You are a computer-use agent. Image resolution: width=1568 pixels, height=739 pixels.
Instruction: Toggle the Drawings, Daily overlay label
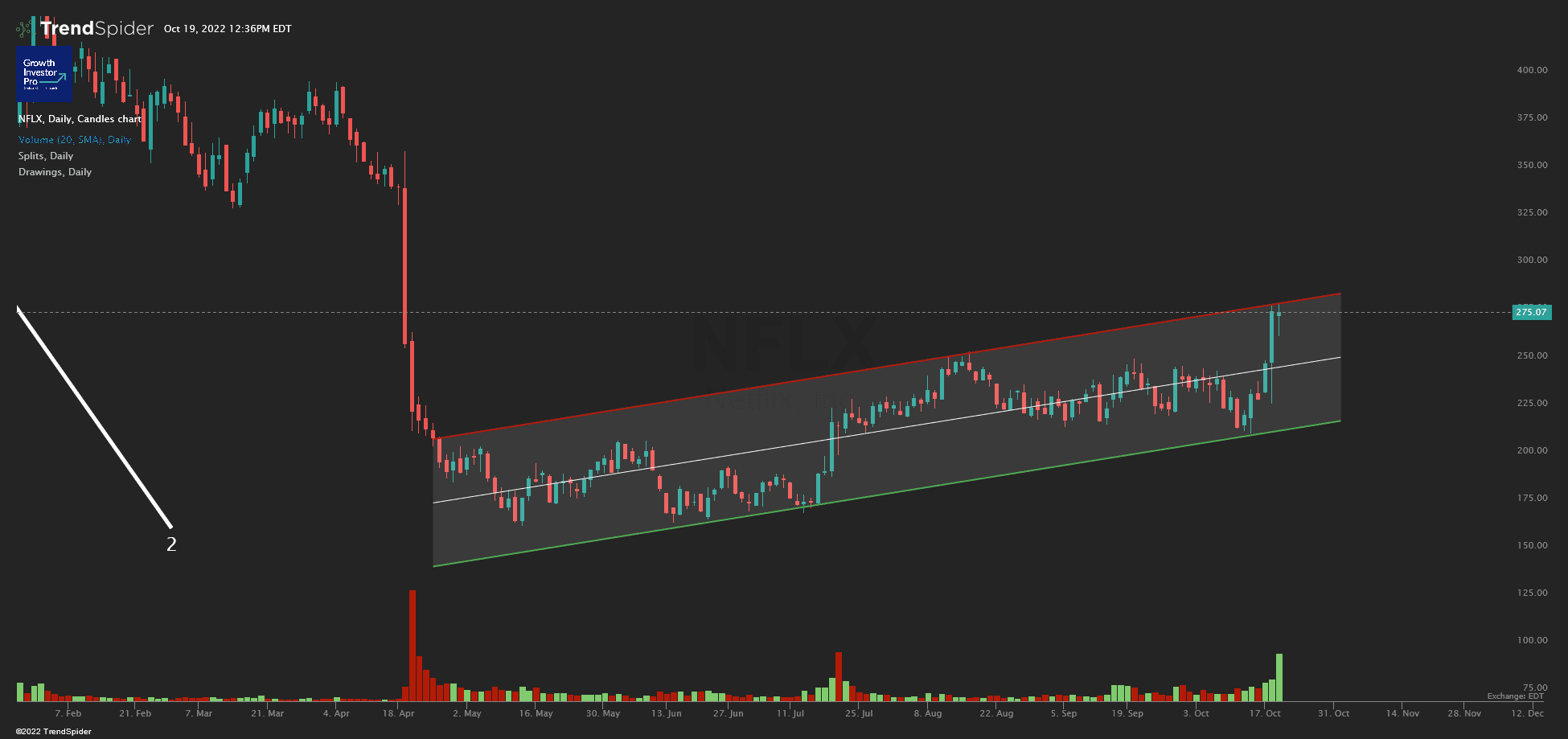[x=55, y=172]
